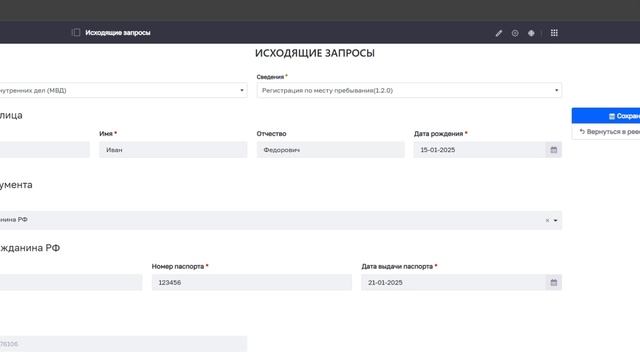640x360 pixels.
Task: Click the bottom greyed-out input field
Action: (x=123, y=344)
